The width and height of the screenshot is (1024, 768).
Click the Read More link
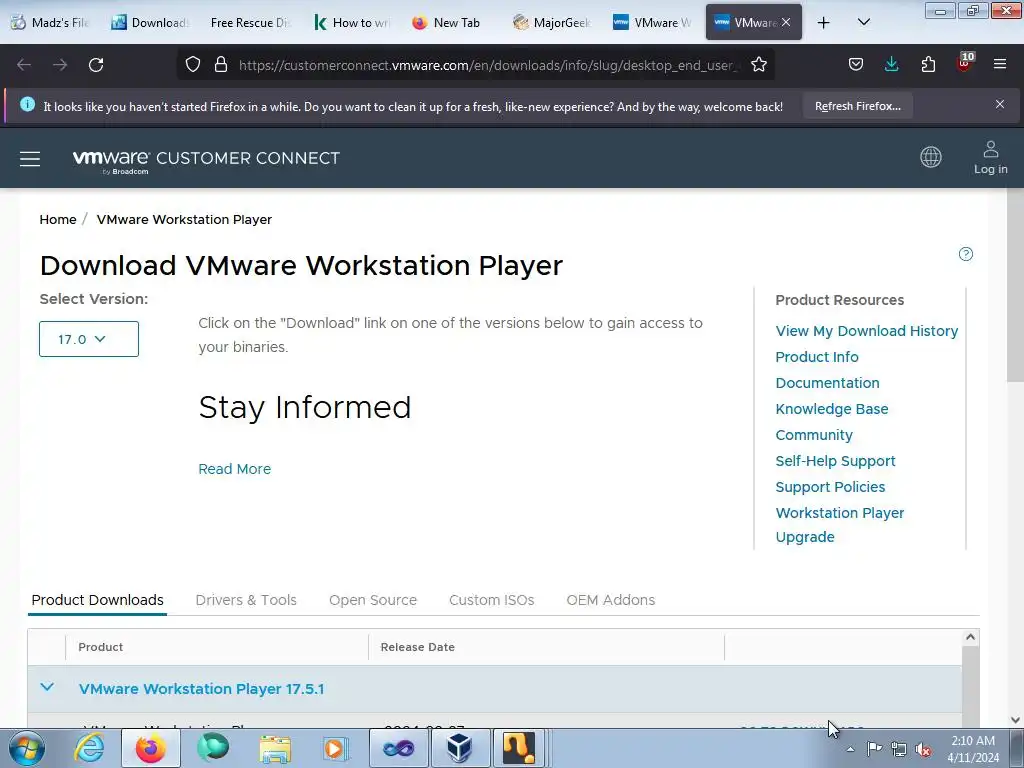pyautogui.click(x=234, y=469)
